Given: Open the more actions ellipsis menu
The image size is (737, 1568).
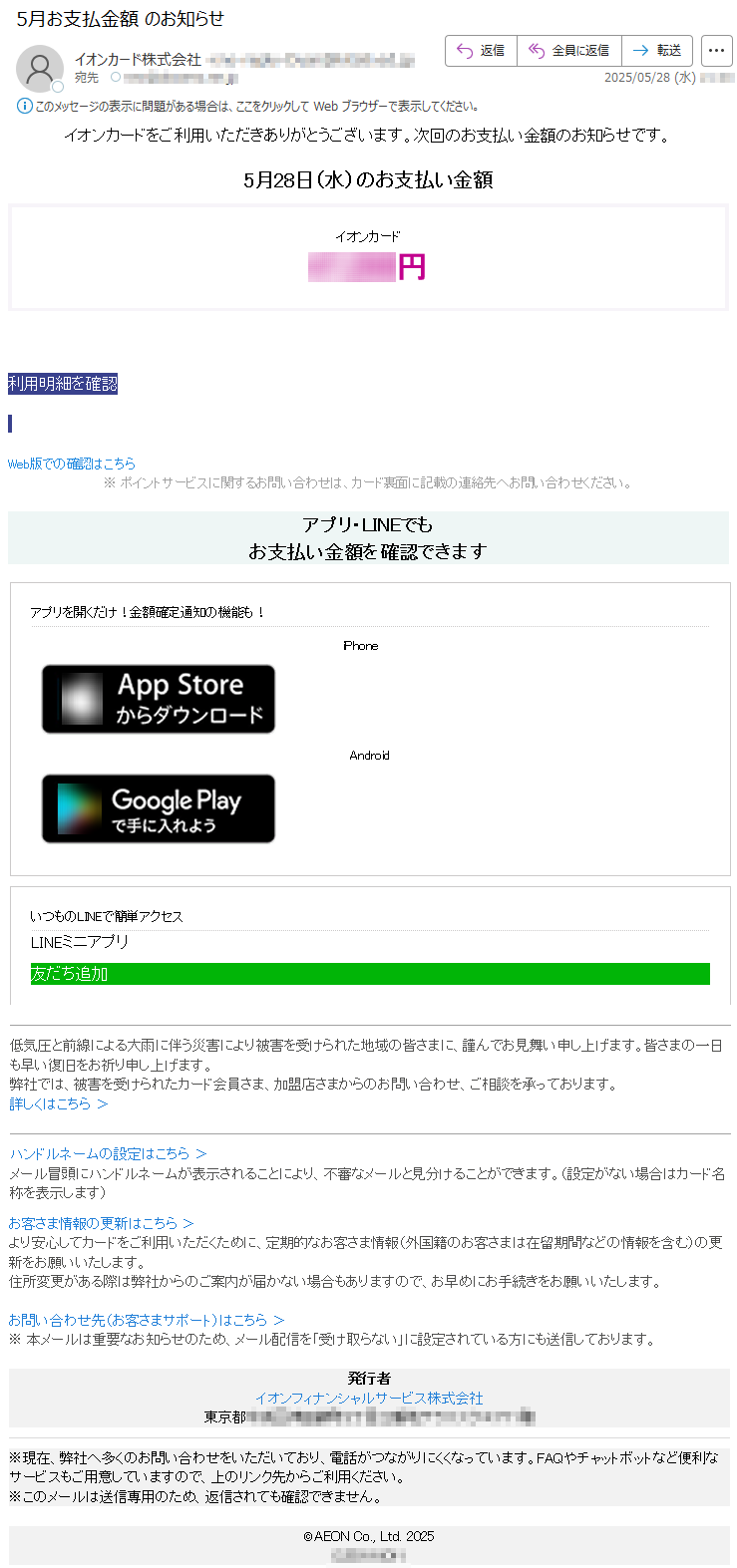Looking at the screenshot, I should coord(716,51).
